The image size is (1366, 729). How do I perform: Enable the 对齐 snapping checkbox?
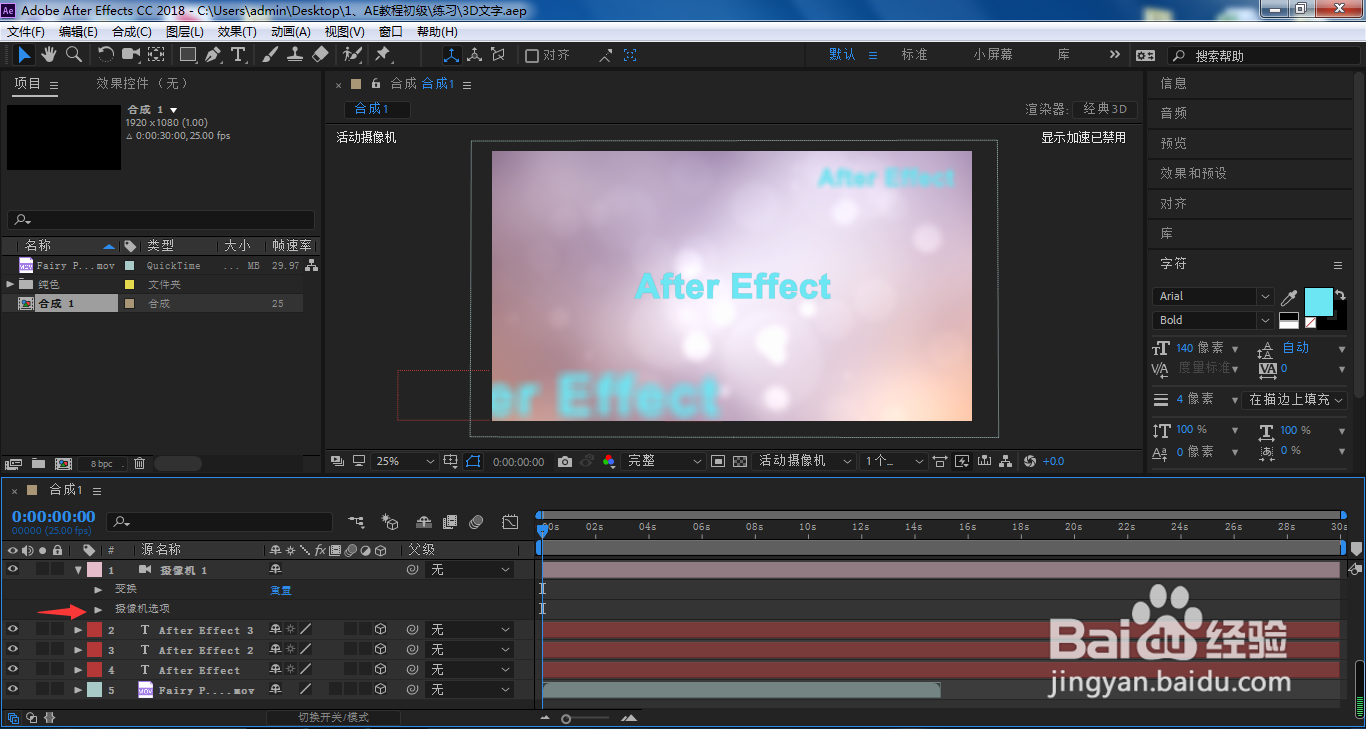point(532,55)
